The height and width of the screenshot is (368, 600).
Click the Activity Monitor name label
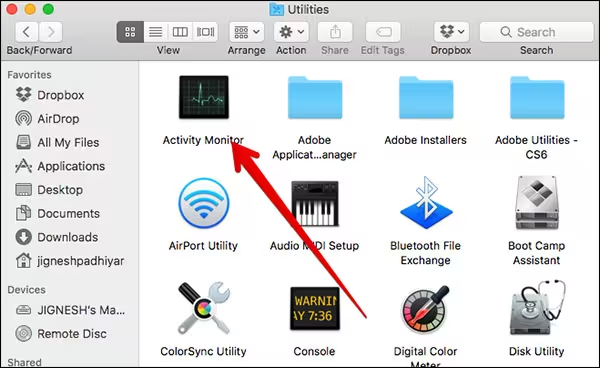point(203,140)
